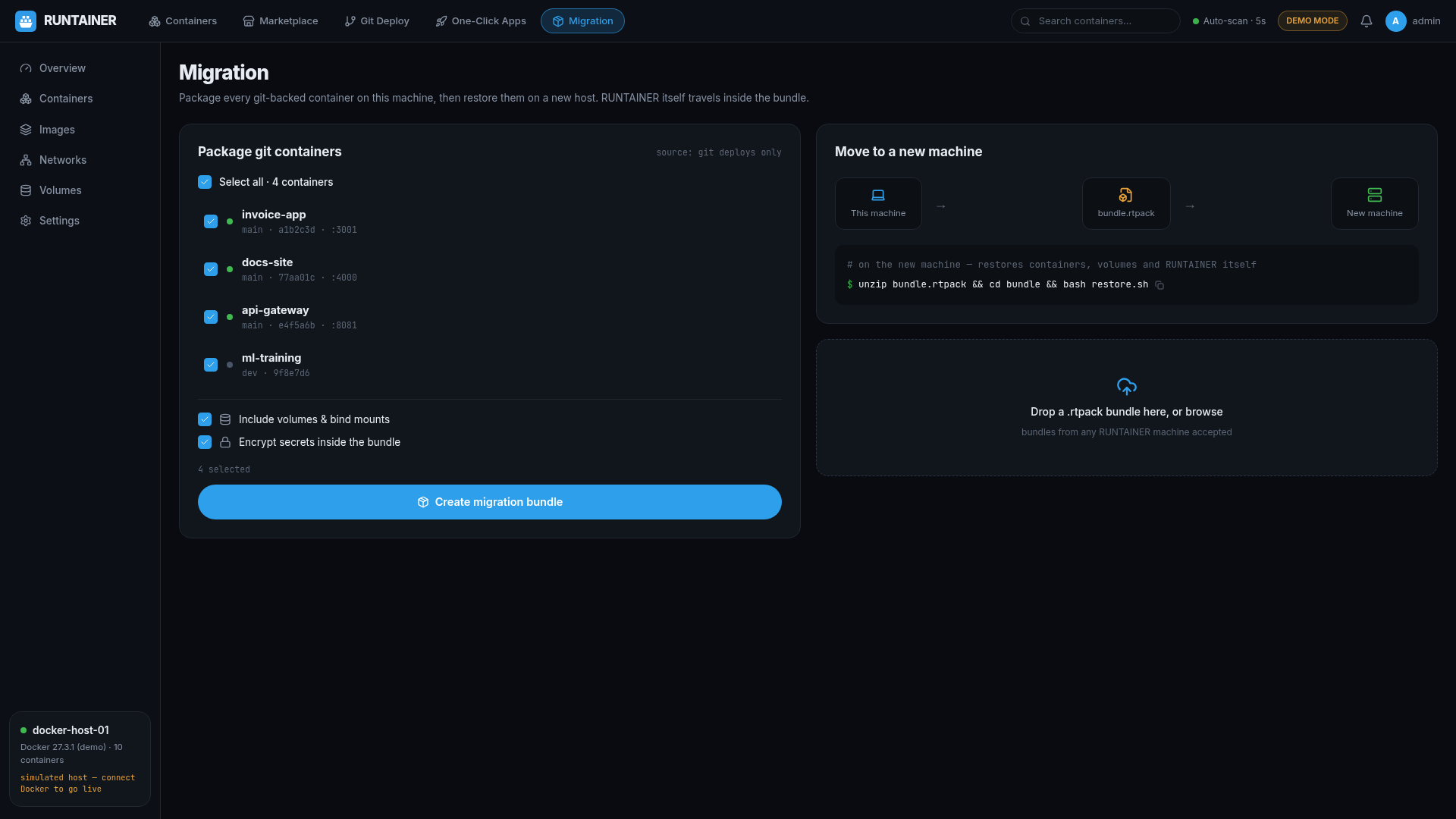1456x819 pixels.
Task: Uncheck the invoice-app container
Action: click(x=211, y=221)
